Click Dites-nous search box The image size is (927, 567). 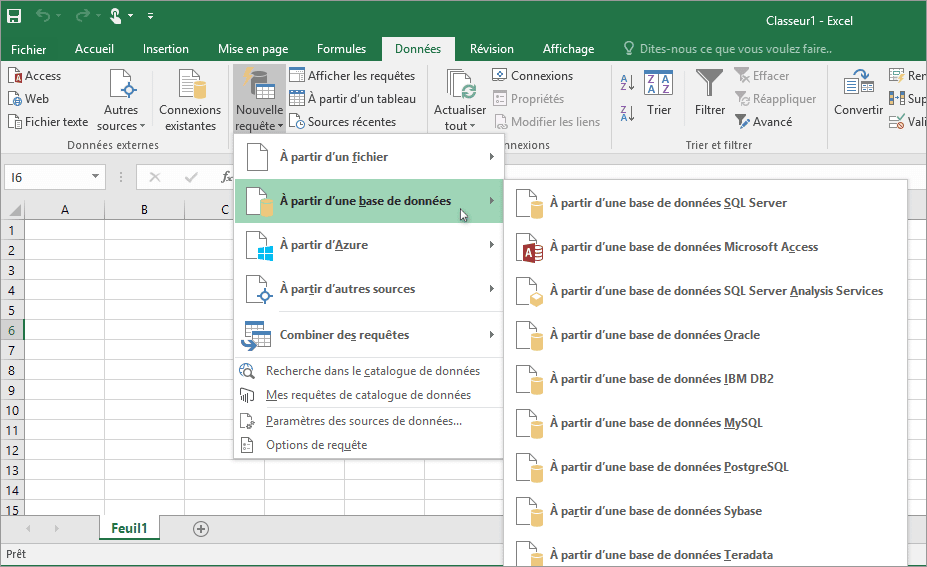728,49
